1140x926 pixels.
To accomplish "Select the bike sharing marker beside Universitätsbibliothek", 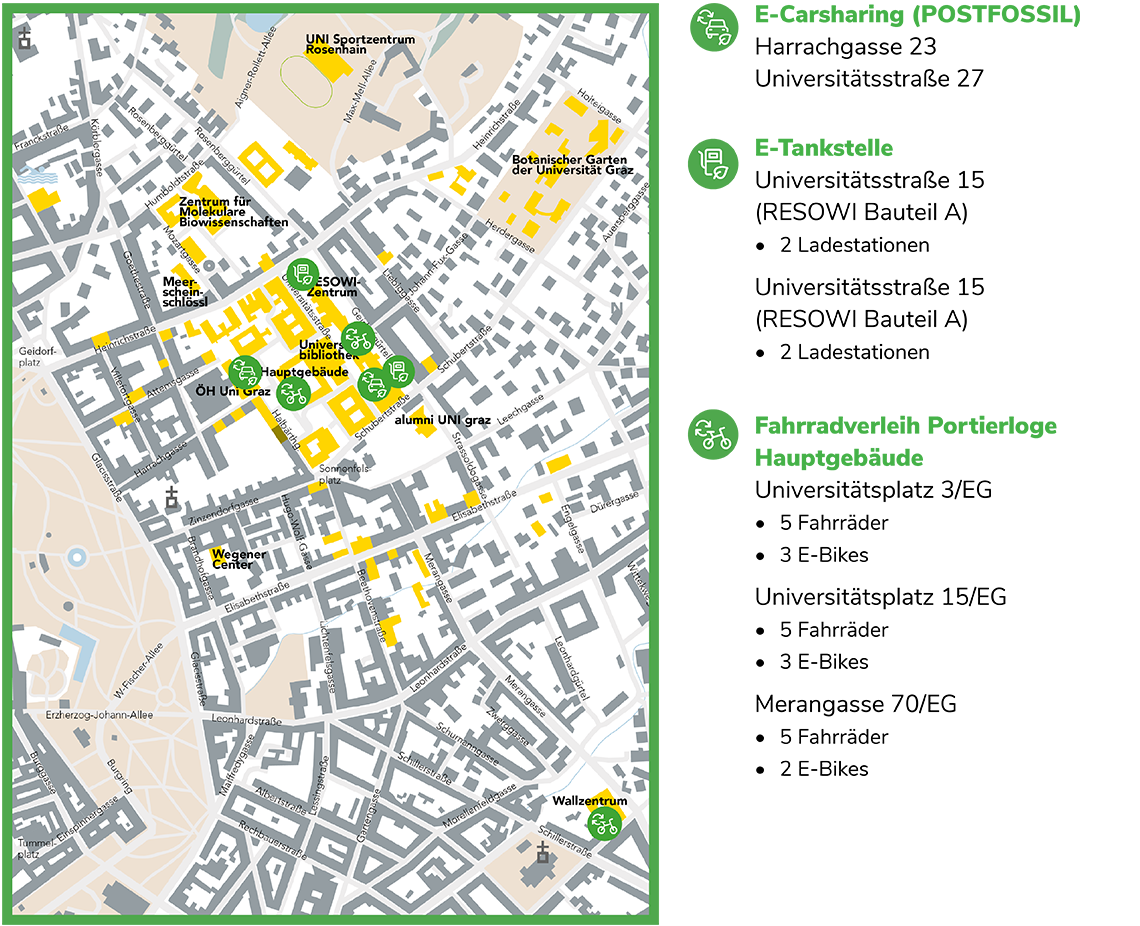I will pos(358,340).
